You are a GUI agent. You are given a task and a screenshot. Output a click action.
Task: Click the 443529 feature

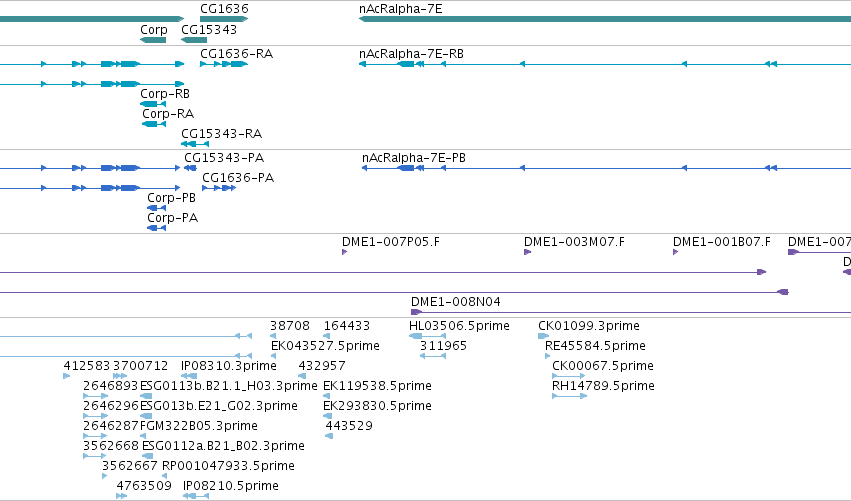point(329,436)
